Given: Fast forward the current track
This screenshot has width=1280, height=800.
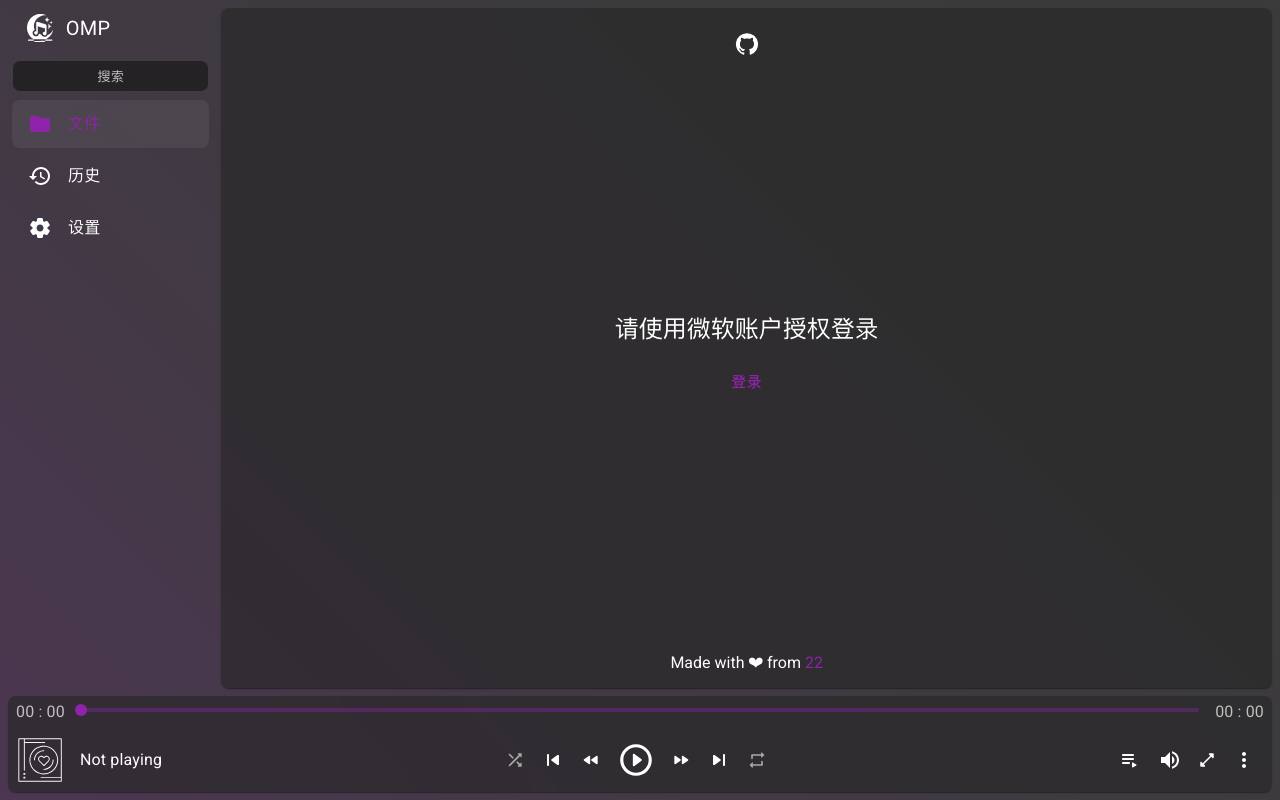Looking at the screenshot, I should click(681, 760).
